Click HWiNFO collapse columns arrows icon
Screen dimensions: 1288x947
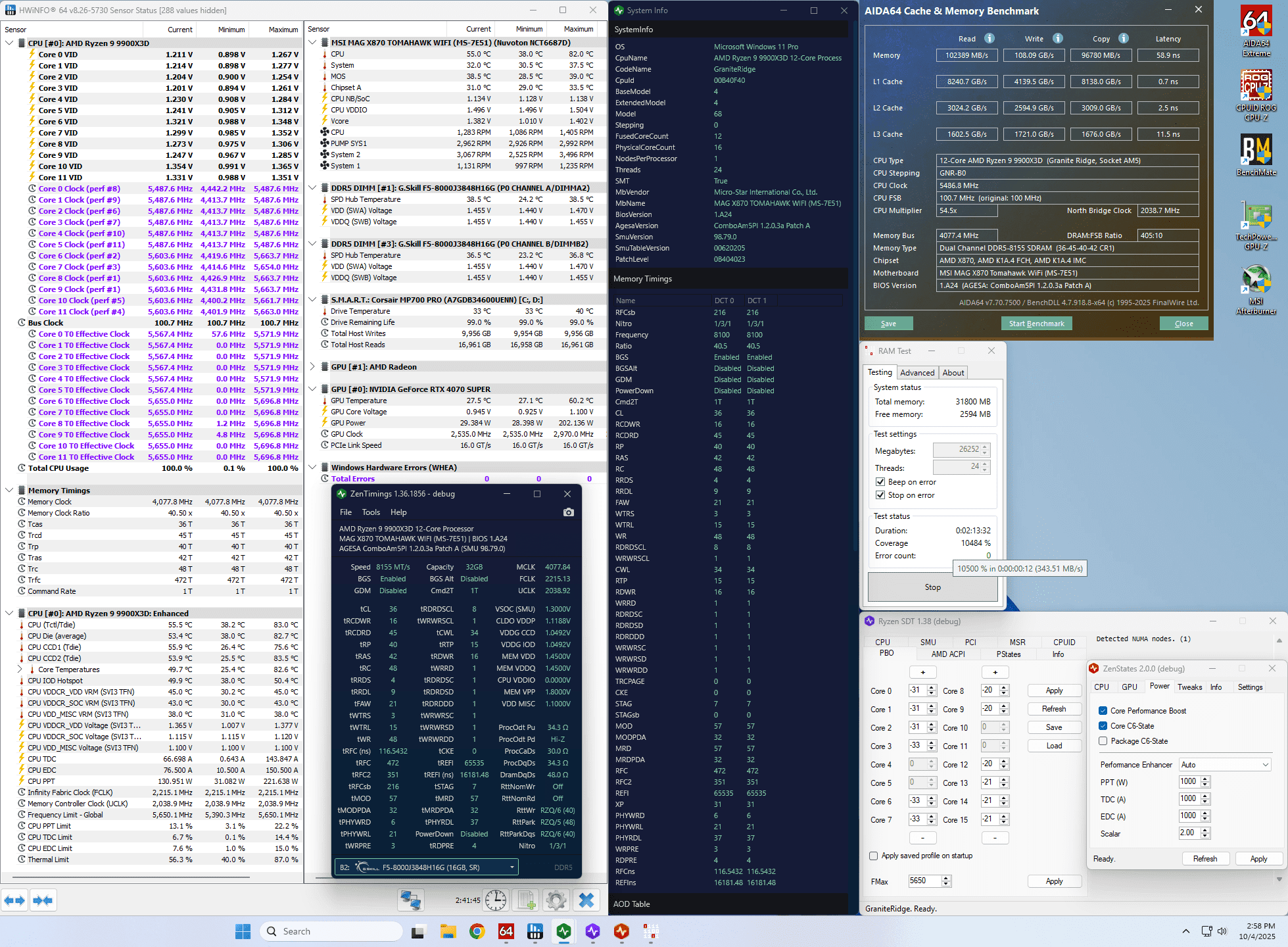coord(43,900)
